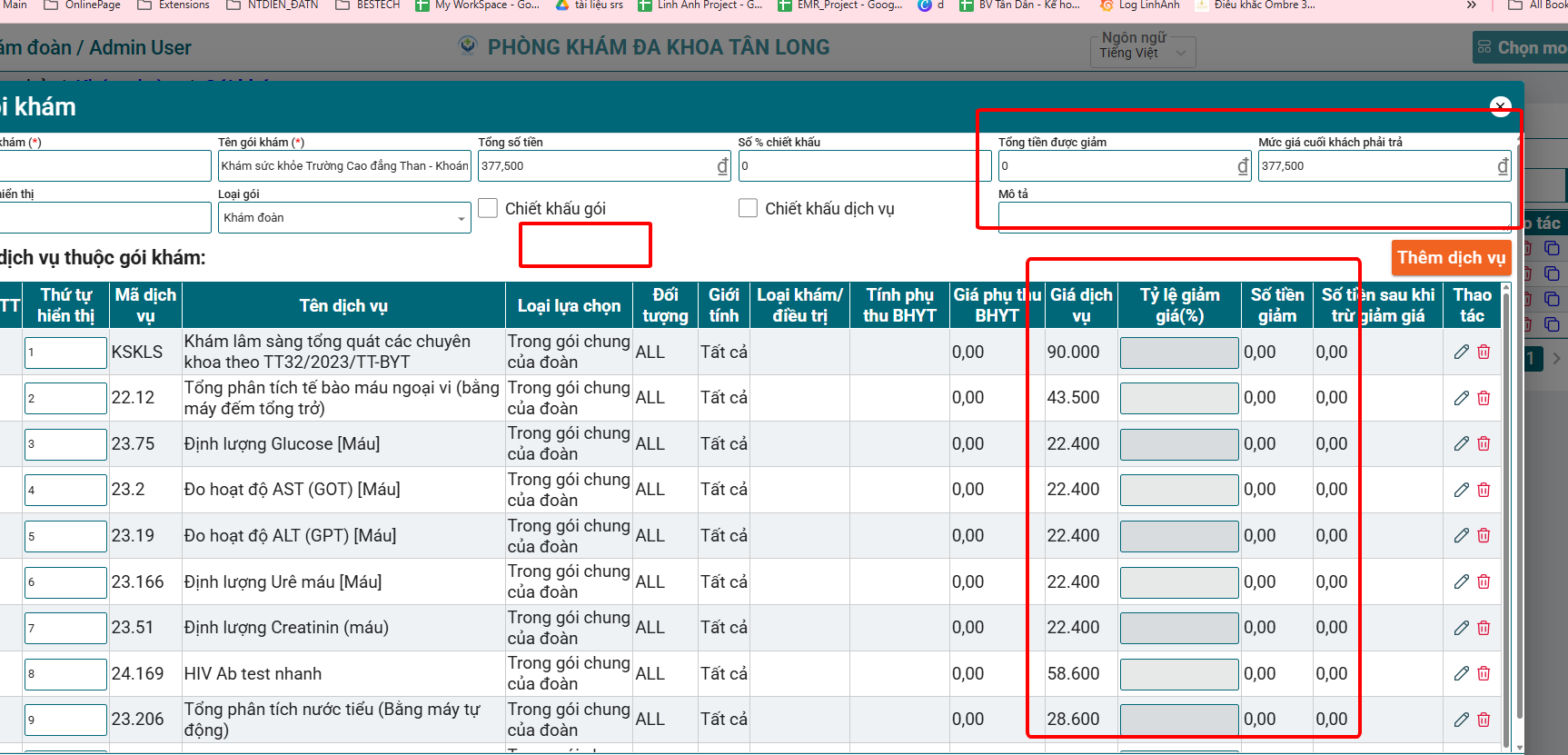Screen dimensions: 1568x755
Task: Delete the HIV Ab test nhanh row
Action: (1484, 673)
